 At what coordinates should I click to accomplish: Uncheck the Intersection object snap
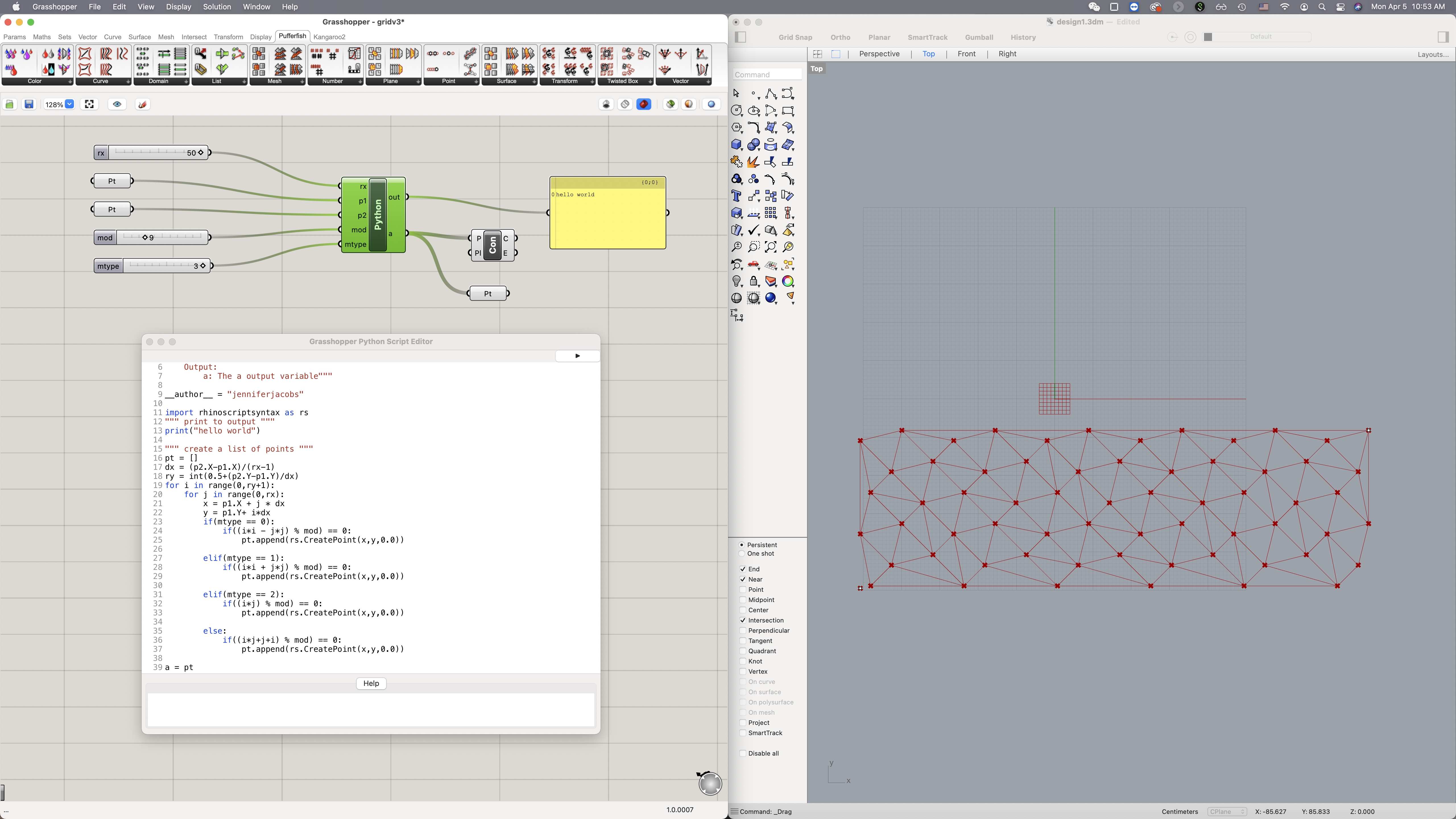point(743,620)
